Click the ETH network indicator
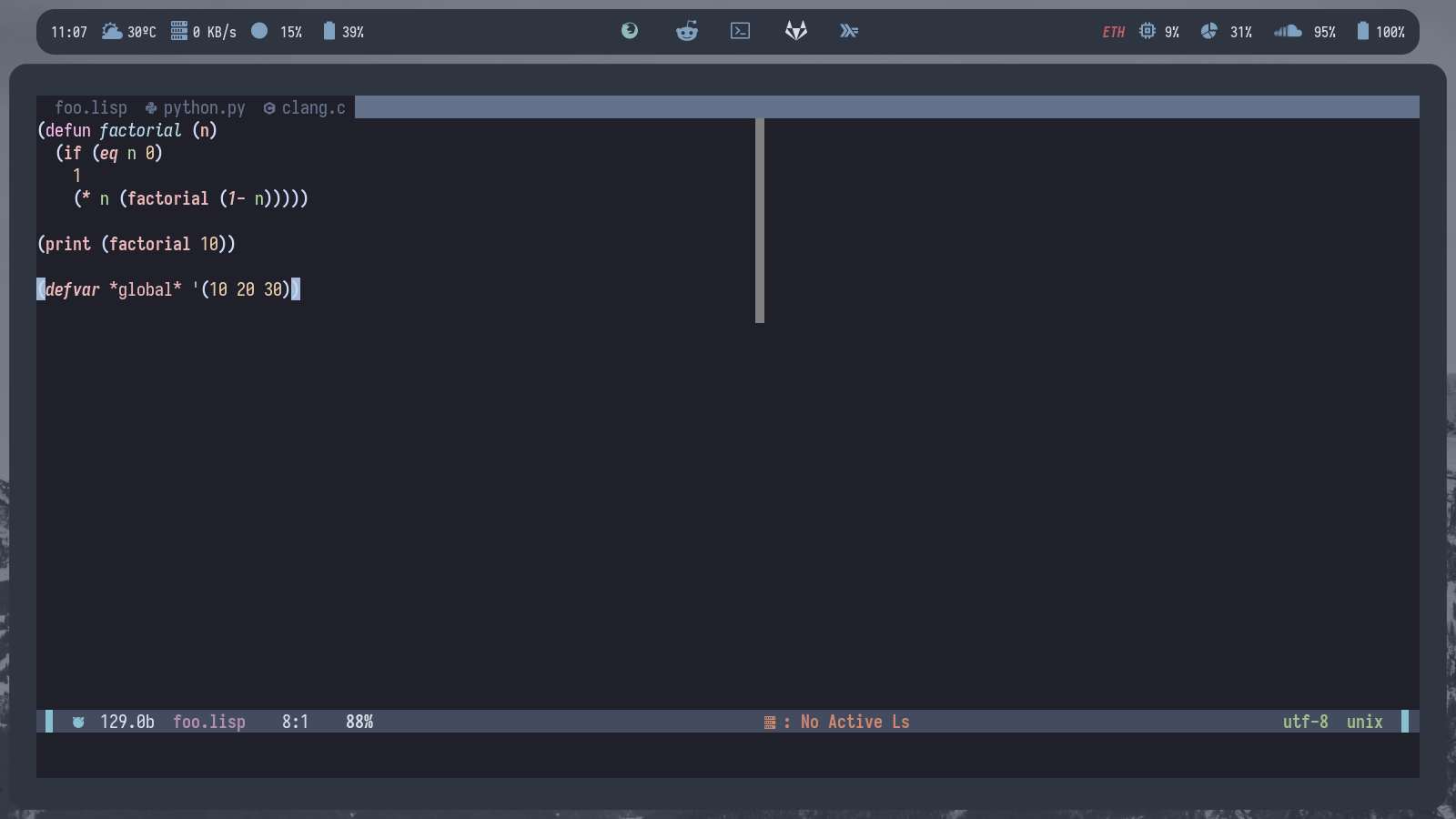1456x819 pixels. 1114,32
